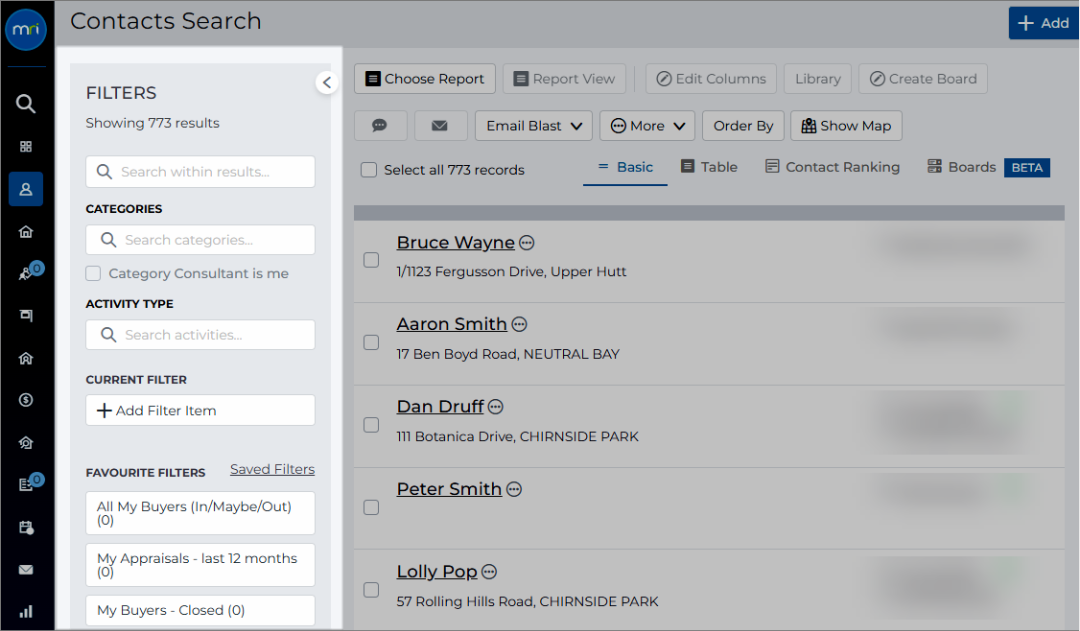Image resolution: width=1080 pixels, height=631 pixels.
Task: Open Dan Druff contact link
Action: pyautogui.click(x=440, y=407)
